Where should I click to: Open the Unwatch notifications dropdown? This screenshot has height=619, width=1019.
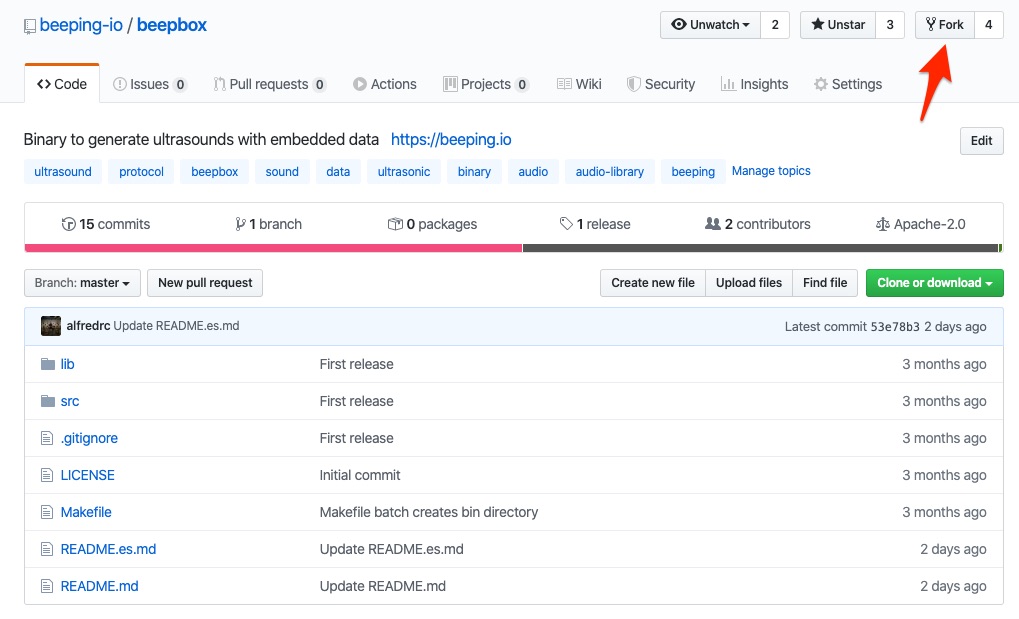(x=710, y=25)
